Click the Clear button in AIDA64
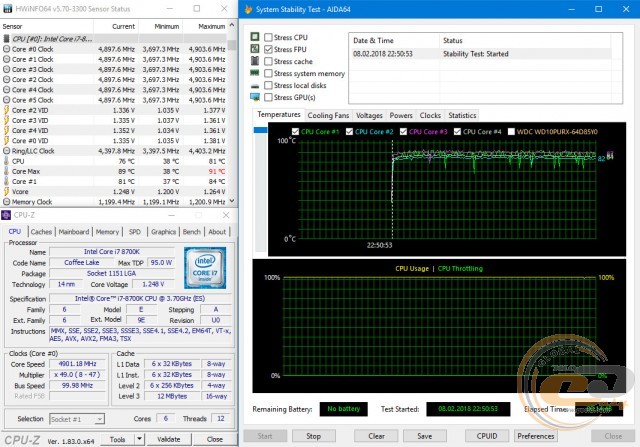Viewport: 640px width, 447px height. [x=376, y=436]
